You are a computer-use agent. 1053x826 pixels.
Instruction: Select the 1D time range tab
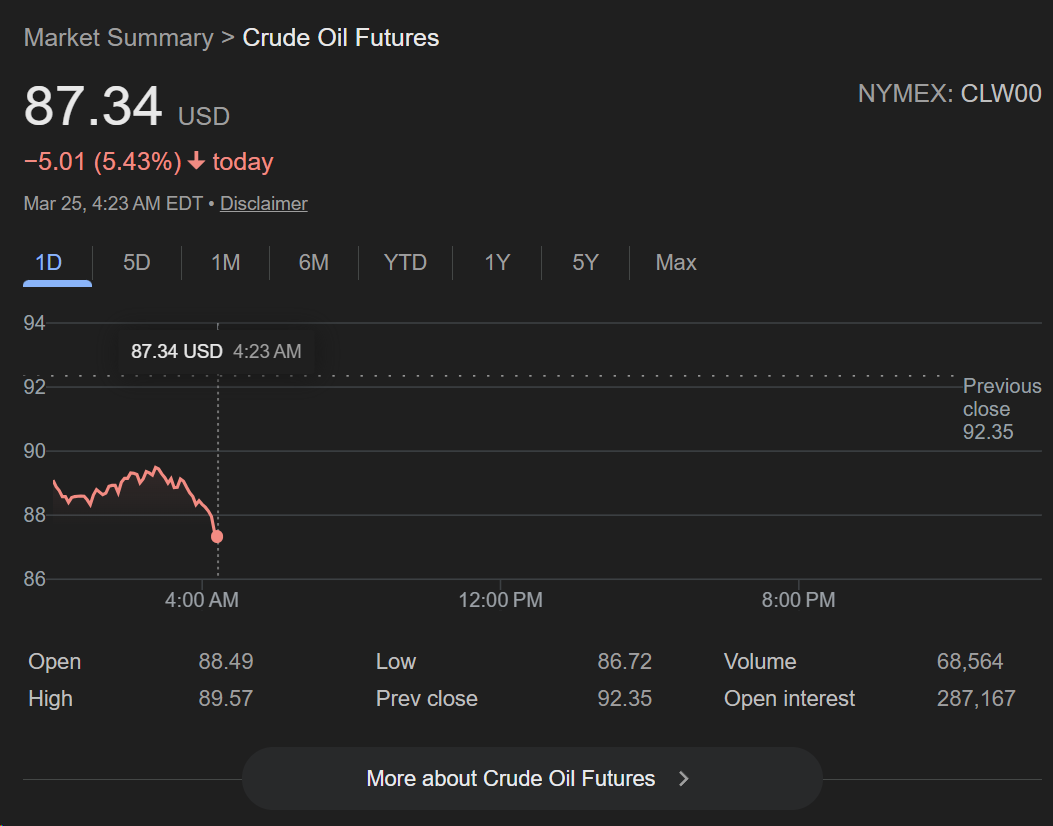pyautogui.click(x=49, y=263)
